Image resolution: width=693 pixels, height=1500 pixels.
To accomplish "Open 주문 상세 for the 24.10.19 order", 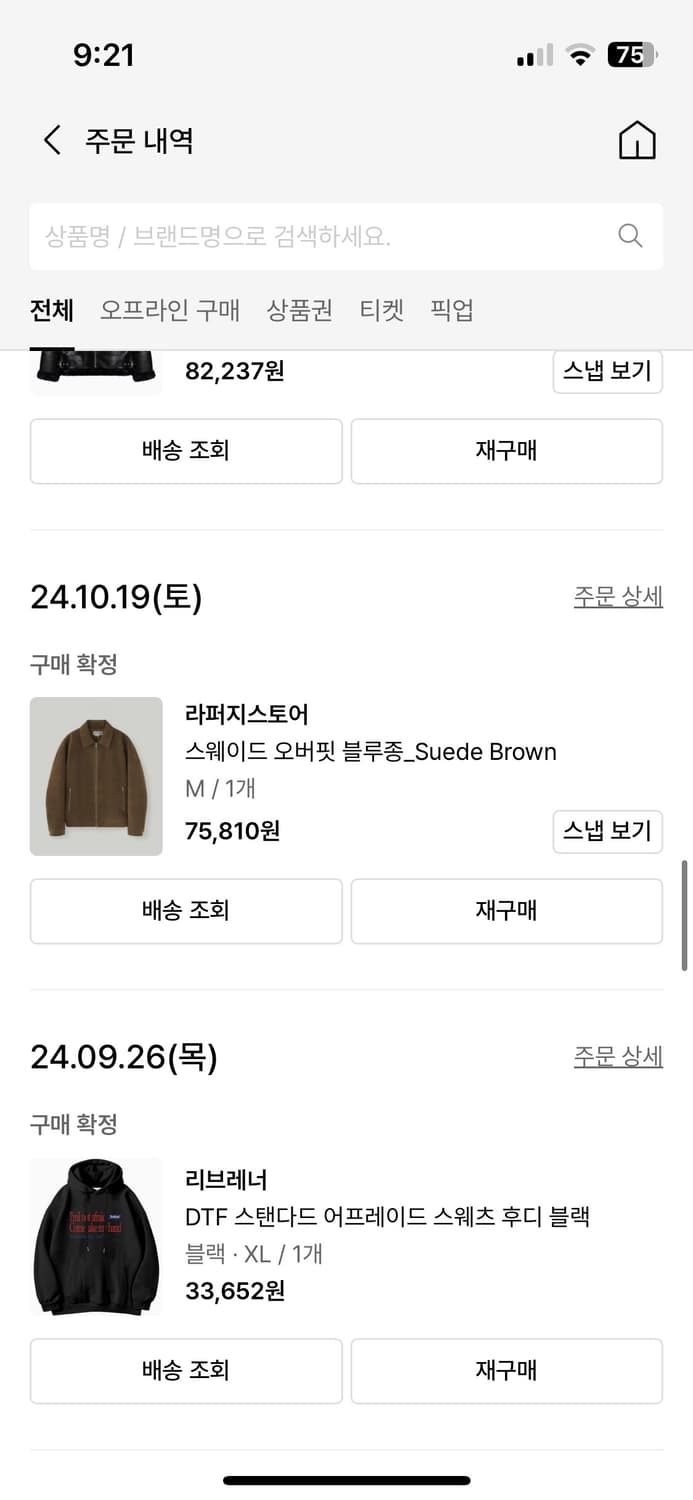I will (x=618, y=595).
